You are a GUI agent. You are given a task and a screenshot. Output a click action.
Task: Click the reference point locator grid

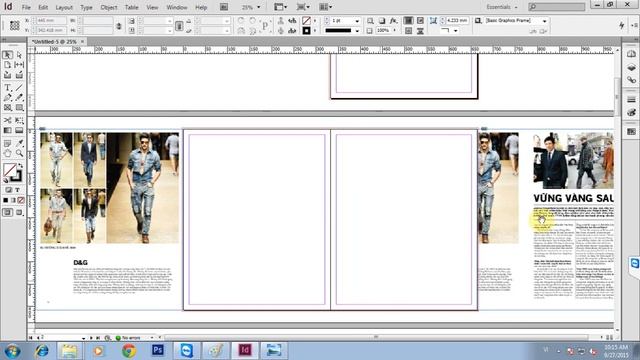(x=15, y=25)
